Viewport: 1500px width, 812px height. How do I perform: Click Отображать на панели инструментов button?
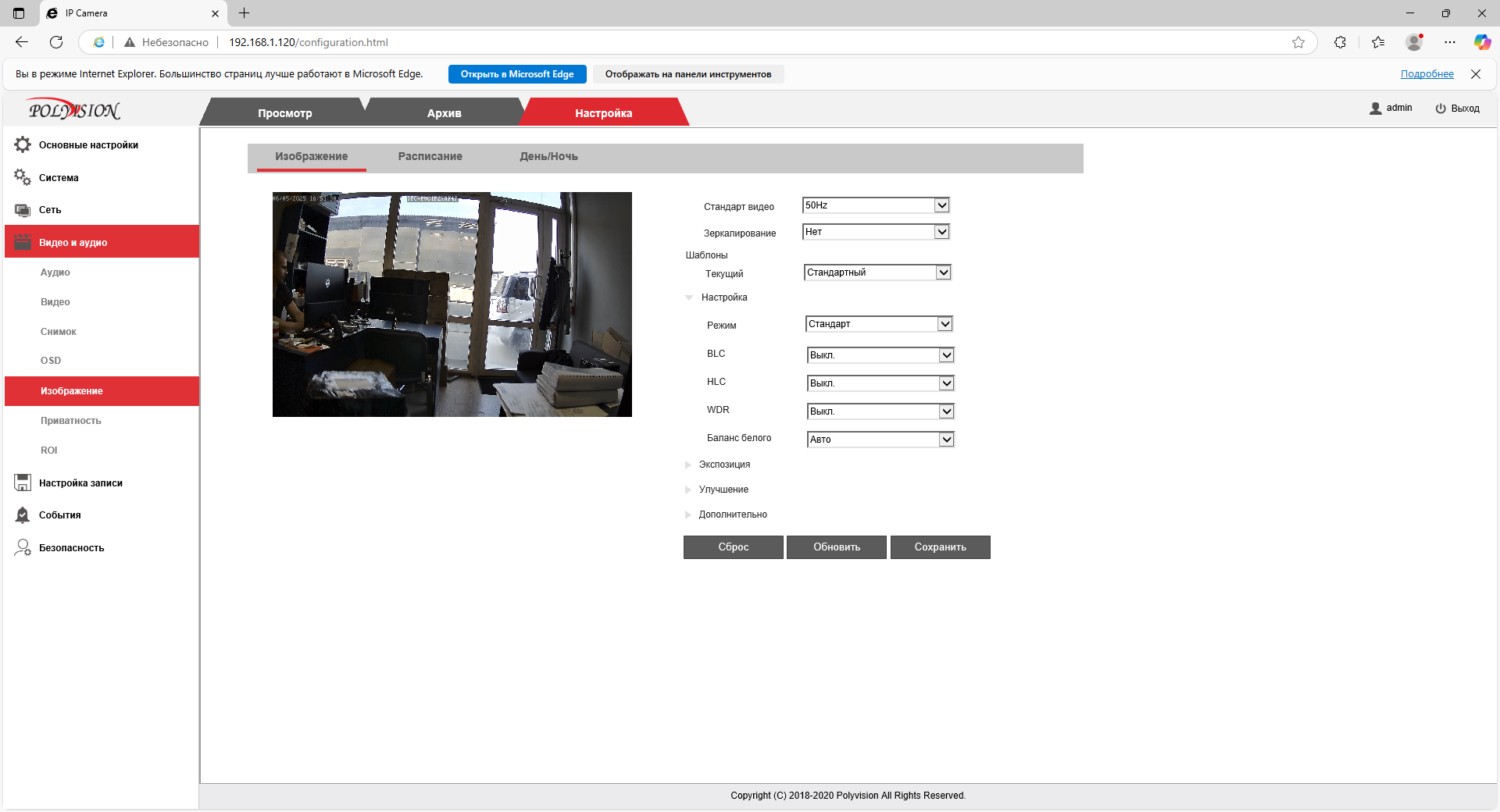coord(688,74)
